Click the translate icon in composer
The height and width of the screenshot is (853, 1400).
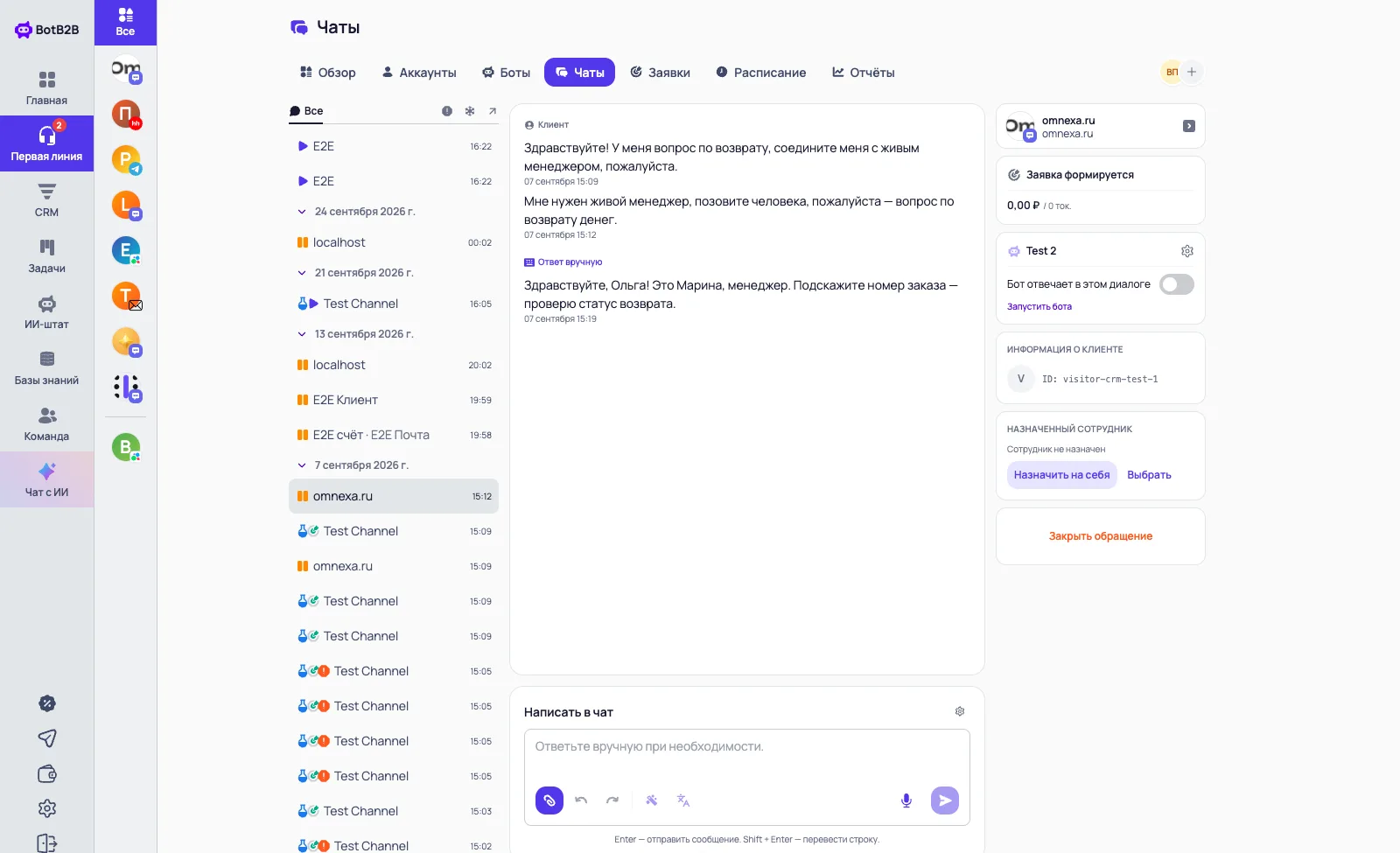click(683, 801)
